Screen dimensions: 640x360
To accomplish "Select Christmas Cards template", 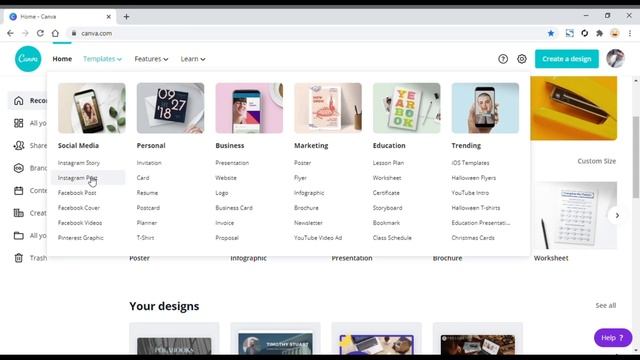I will 473,238.
